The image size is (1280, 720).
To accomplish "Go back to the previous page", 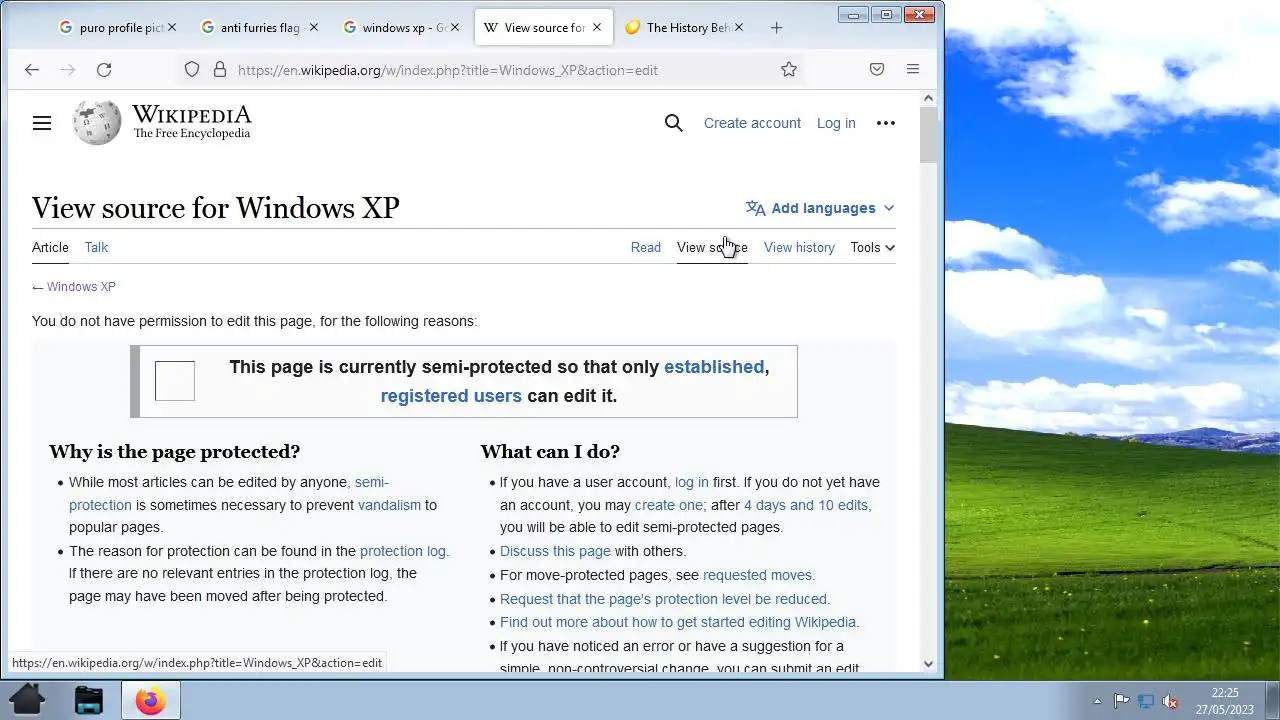I will (x=32, y=69).
